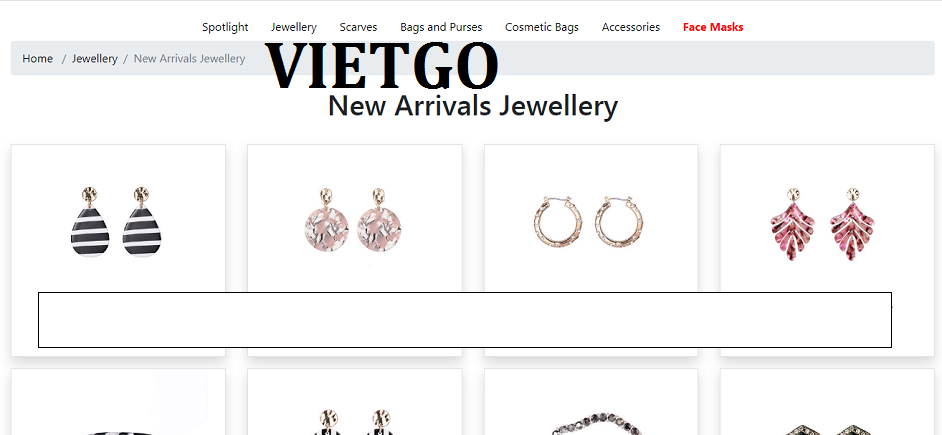This screenshot has height=435, width=942.
Task: Open the first product card in second row
Action: click(118, 402)
